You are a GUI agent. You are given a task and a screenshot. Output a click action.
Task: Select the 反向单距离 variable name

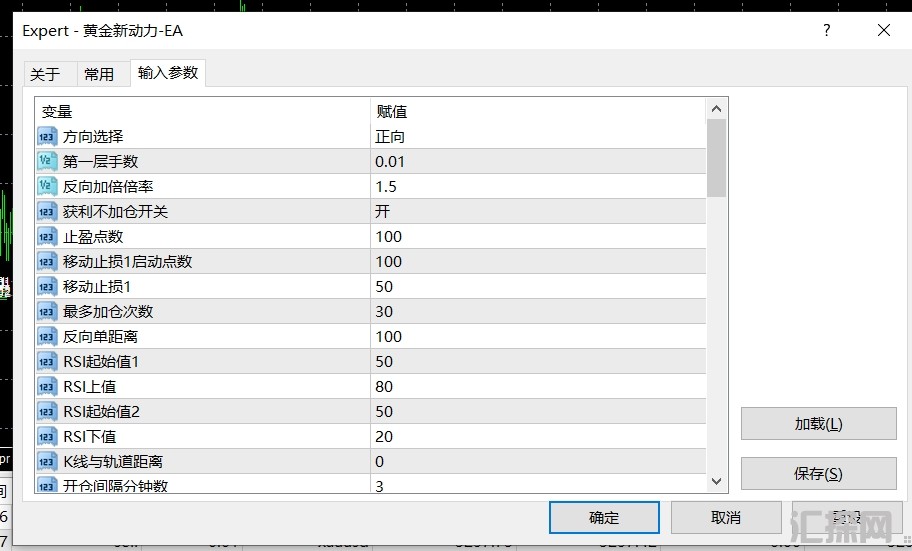click(x=101, y=337)
